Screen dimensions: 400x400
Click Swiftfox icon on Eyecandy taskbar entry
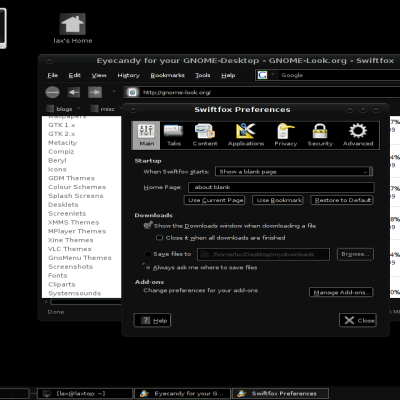[144, 394]
